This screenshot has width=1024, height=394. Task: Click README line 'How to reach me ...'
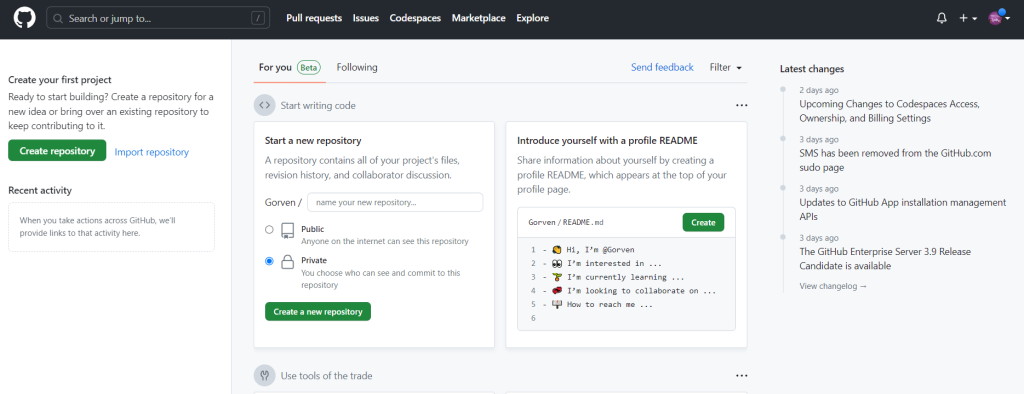tap(602, 304)
